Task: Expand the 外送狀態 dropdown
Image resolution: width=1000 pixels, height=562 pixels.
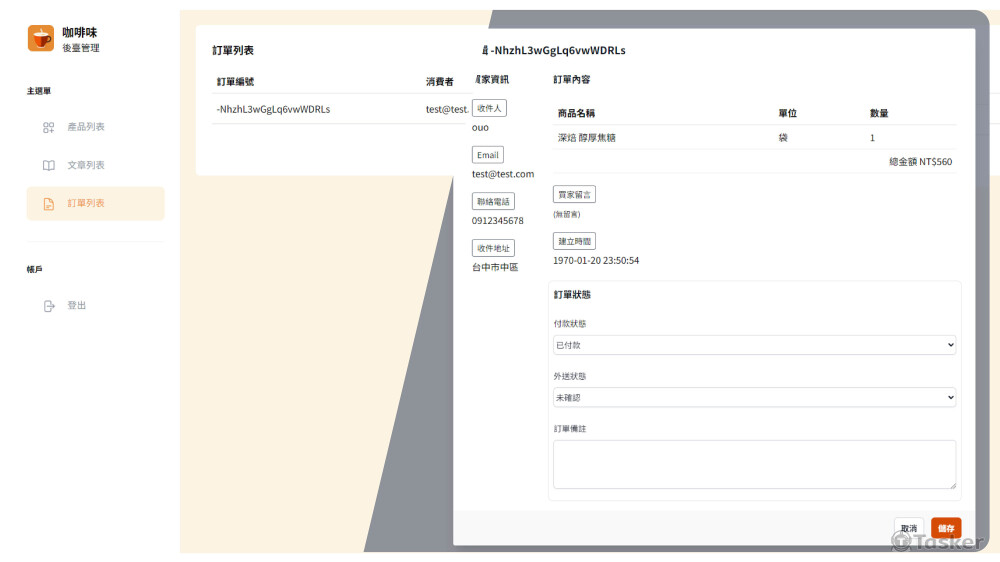Action: [x=754, y=397]
